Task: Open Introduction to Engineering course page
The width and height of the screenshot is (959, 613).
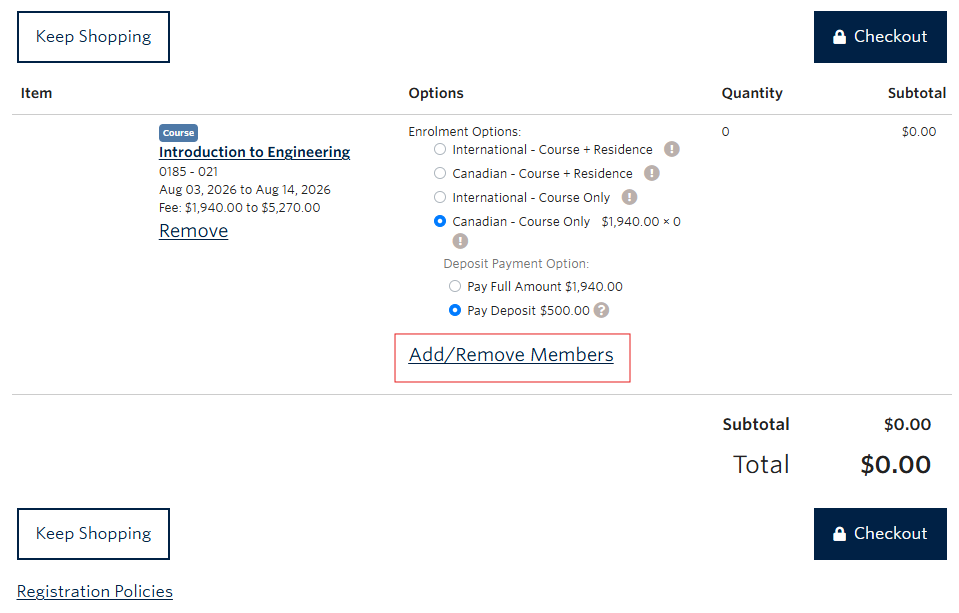Action: 253,152
